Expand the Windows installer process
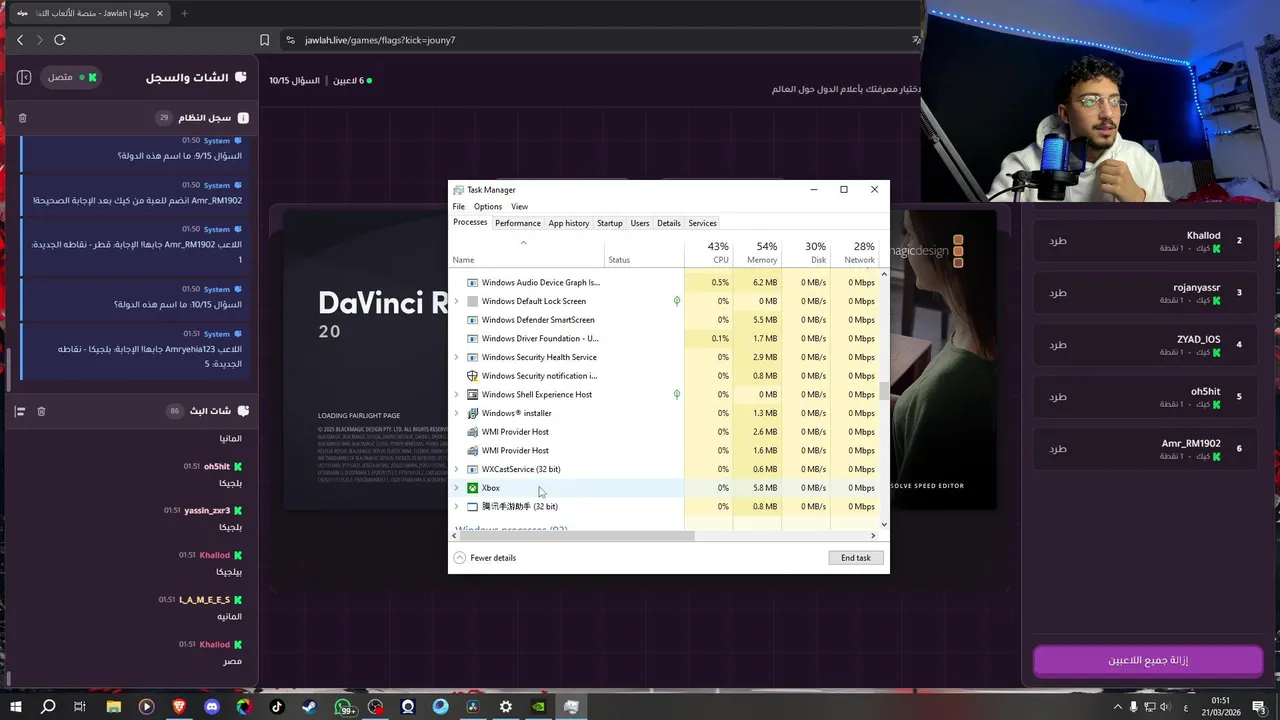1280x720 pixels. click(457, 413)
